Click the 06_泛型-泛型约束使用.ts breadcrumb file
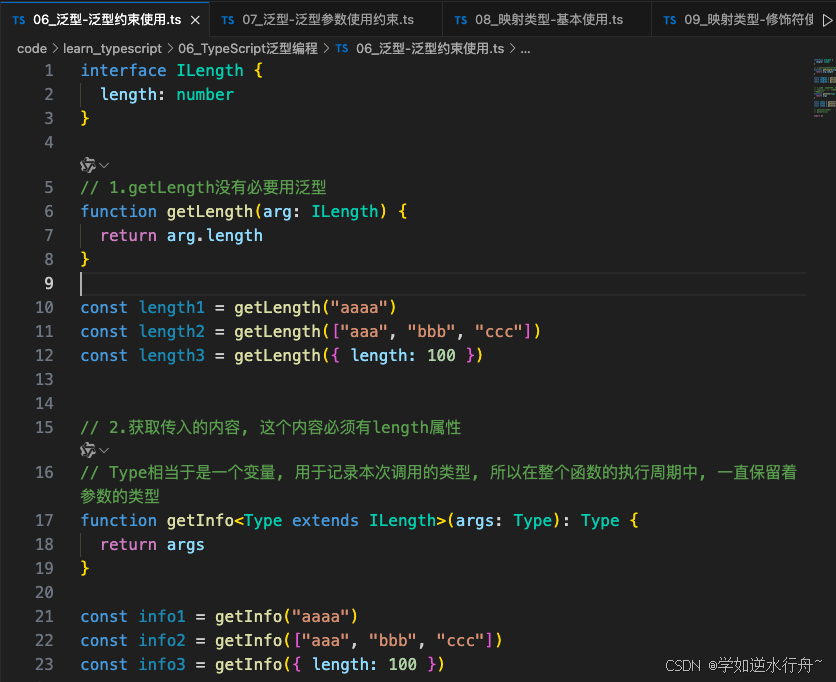Viewport: 836px width, 682px height. point(430,49)
